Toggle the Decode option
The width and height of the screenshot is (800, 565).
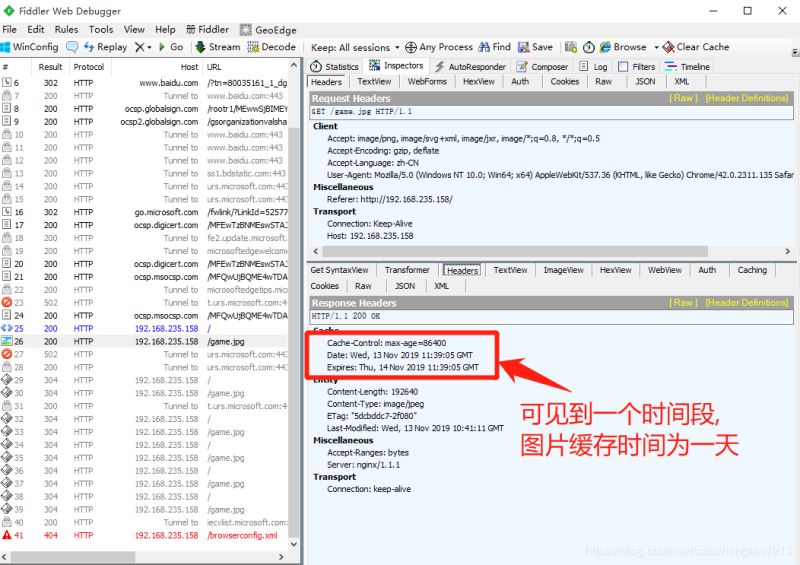(x=271, y=47)
